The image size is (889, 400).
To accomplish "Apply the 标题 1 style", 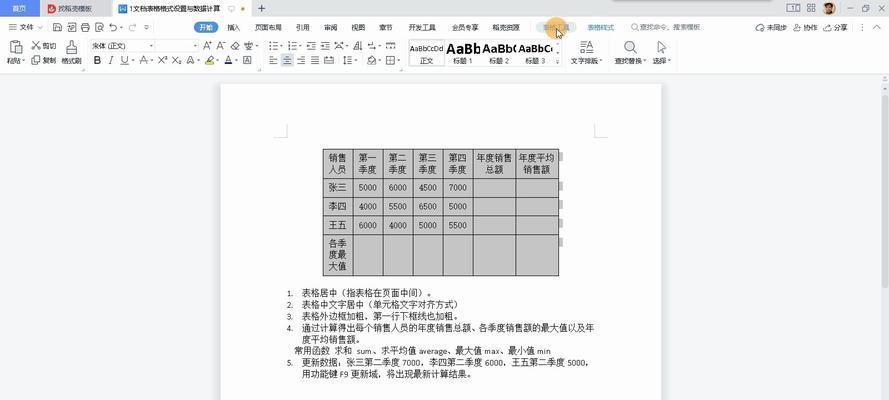I will pyautogui.click(x=463, y=53).
